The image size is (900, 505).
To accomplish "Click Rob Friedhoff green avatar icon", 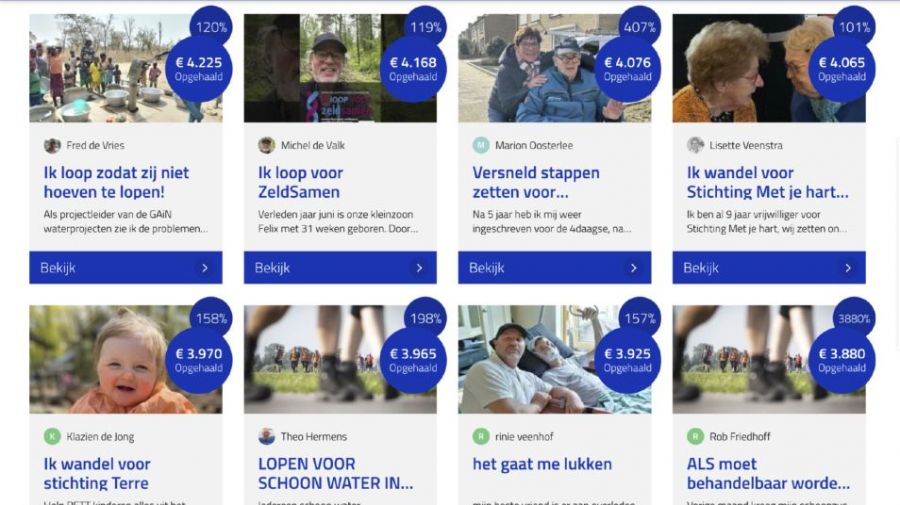I will [x=695, y=436].
